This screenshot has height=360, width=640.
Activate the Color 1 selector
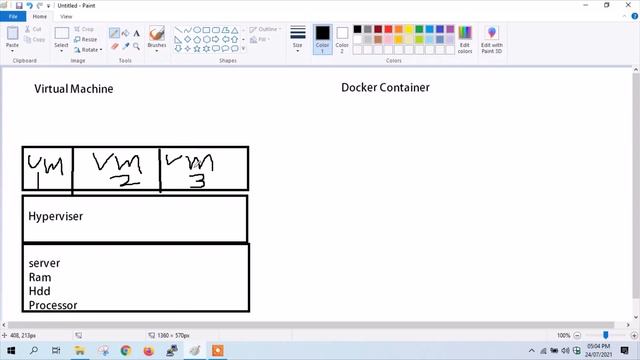click(322, 40)
